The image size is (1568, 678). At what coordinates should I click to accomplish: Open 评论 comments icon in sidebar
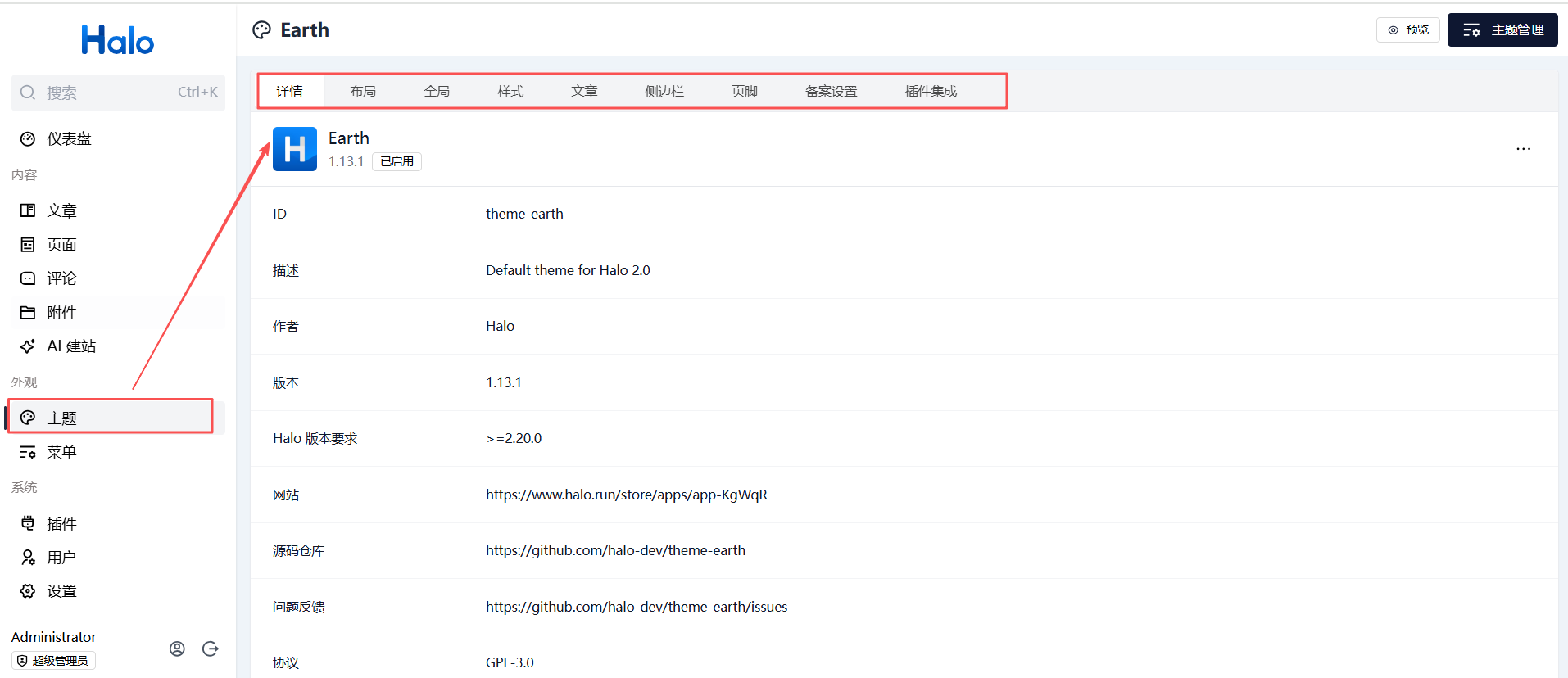tap(28, 278)
